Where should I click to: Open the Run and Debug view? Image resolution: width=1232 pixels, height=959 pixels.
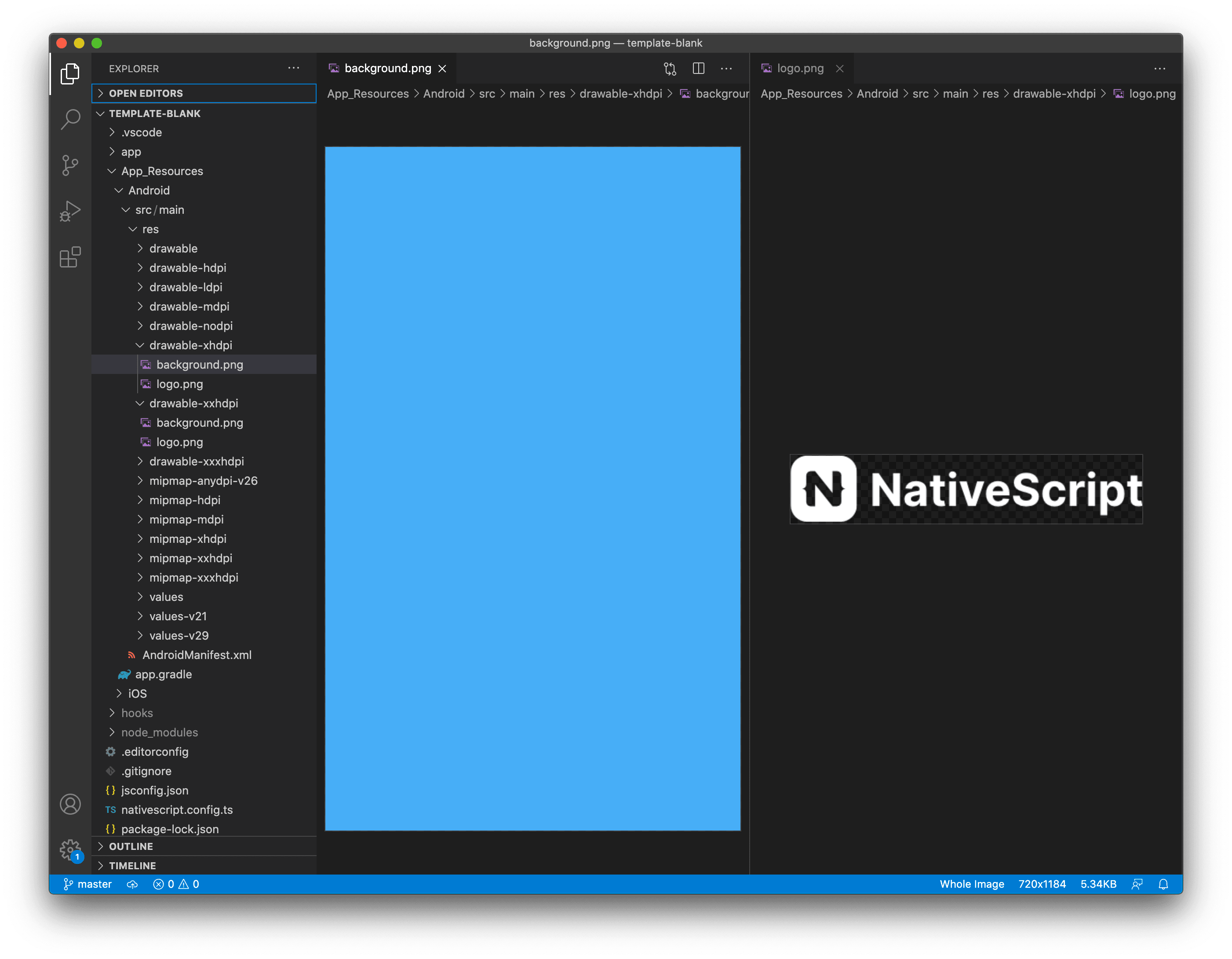tap(70, 211)
